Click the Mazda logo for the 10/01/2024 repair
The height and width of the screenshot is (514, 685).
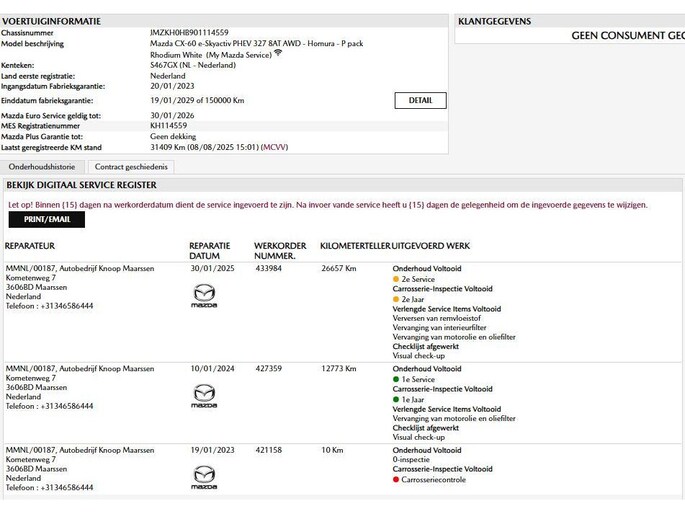[203, 396]
